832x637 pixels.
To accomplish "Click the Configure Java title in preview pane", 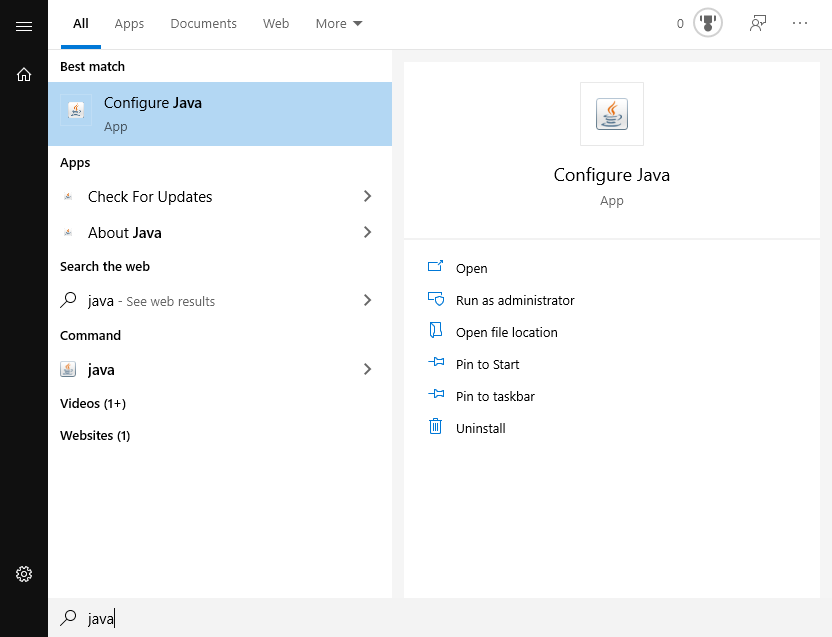I will [612, 175].
